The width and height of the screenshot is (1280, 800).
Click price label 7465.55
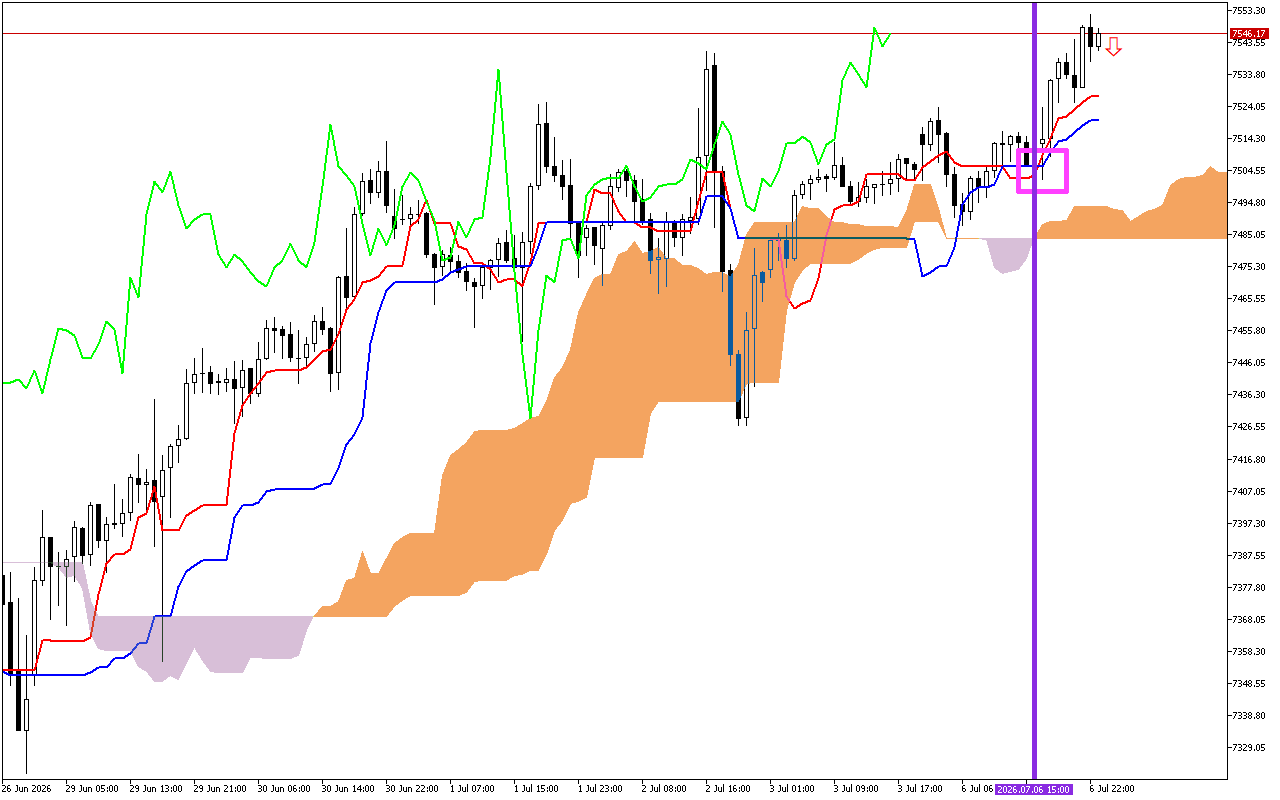[x=1250, y=298]
